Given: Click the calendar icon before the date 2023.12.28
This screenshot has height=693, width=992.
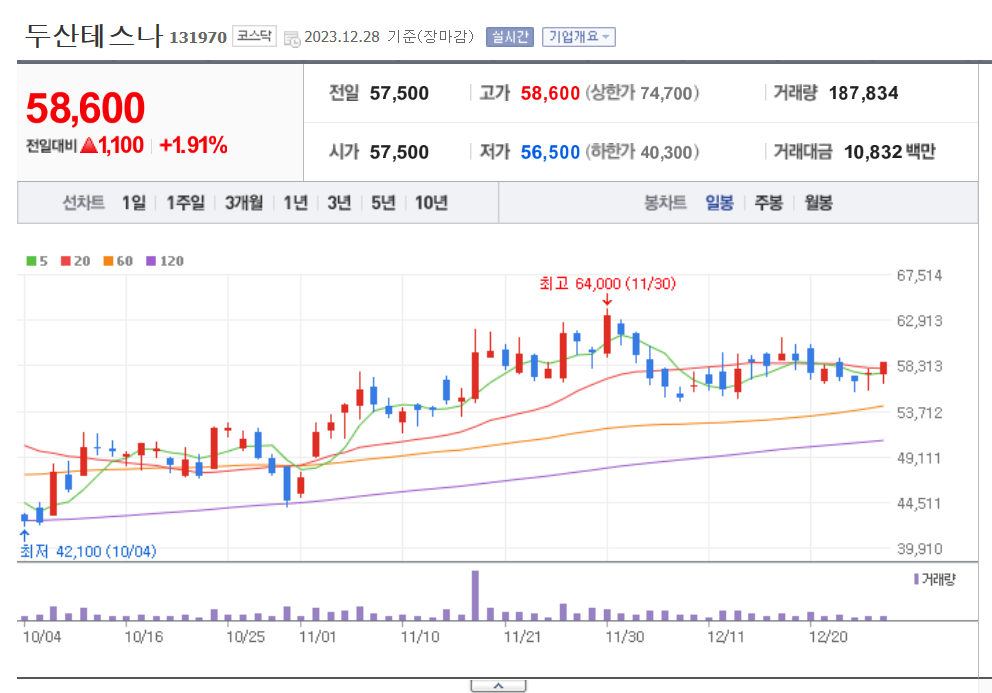Looking at the screenshot, I should (292, 39).
